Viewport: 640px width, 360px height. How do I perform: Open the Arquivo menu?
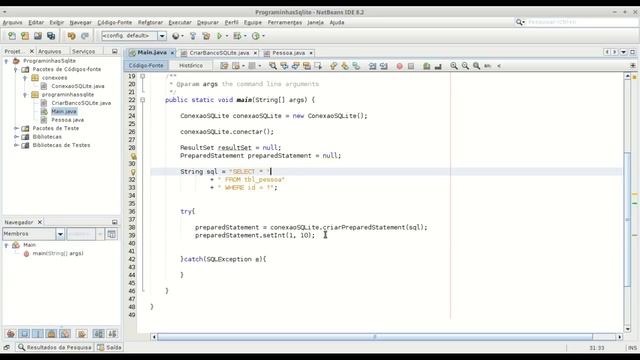click(x=13, y=22)
